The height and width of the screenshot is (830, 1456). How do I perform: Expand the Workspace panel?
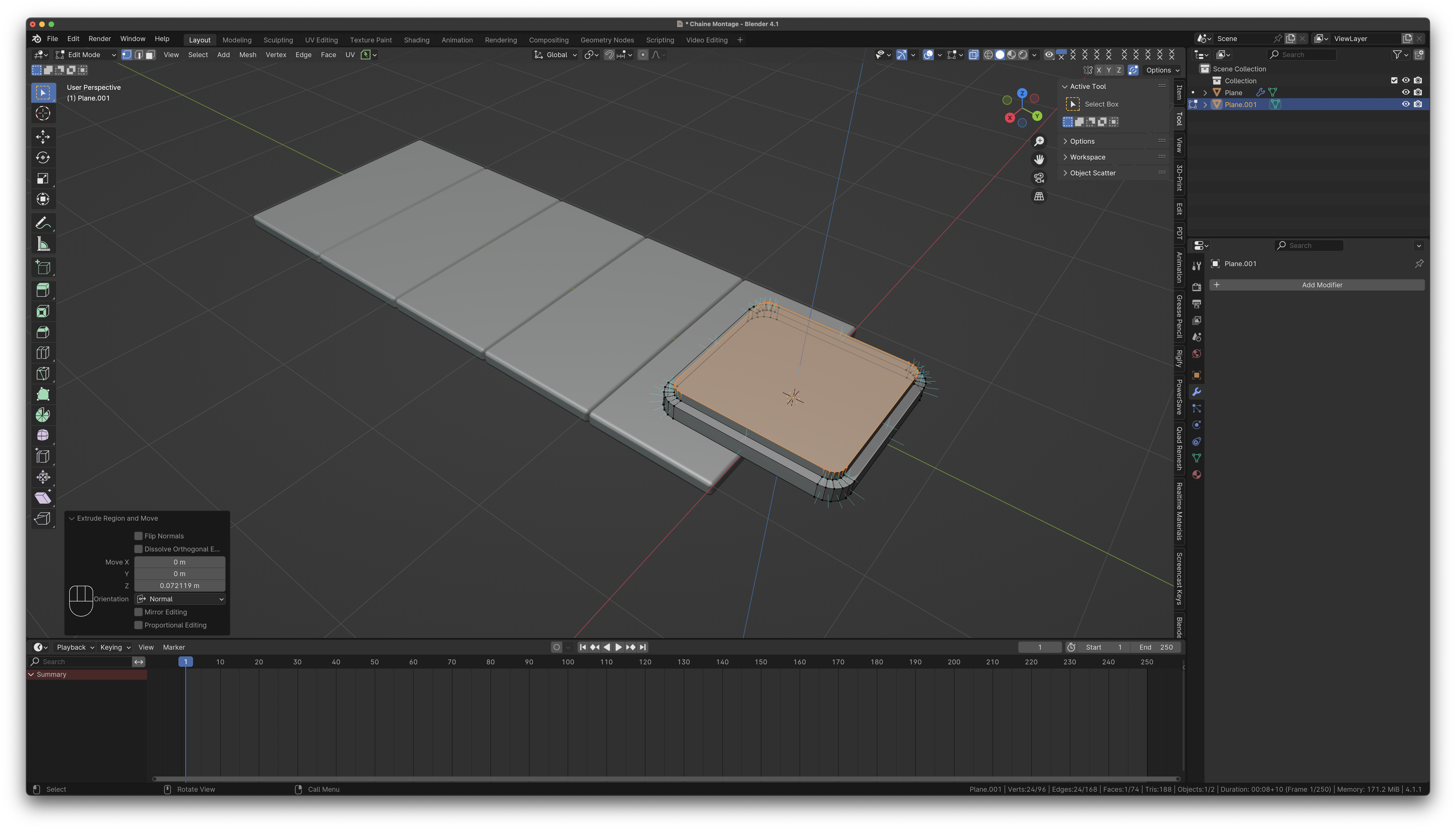pos(1065,157)
